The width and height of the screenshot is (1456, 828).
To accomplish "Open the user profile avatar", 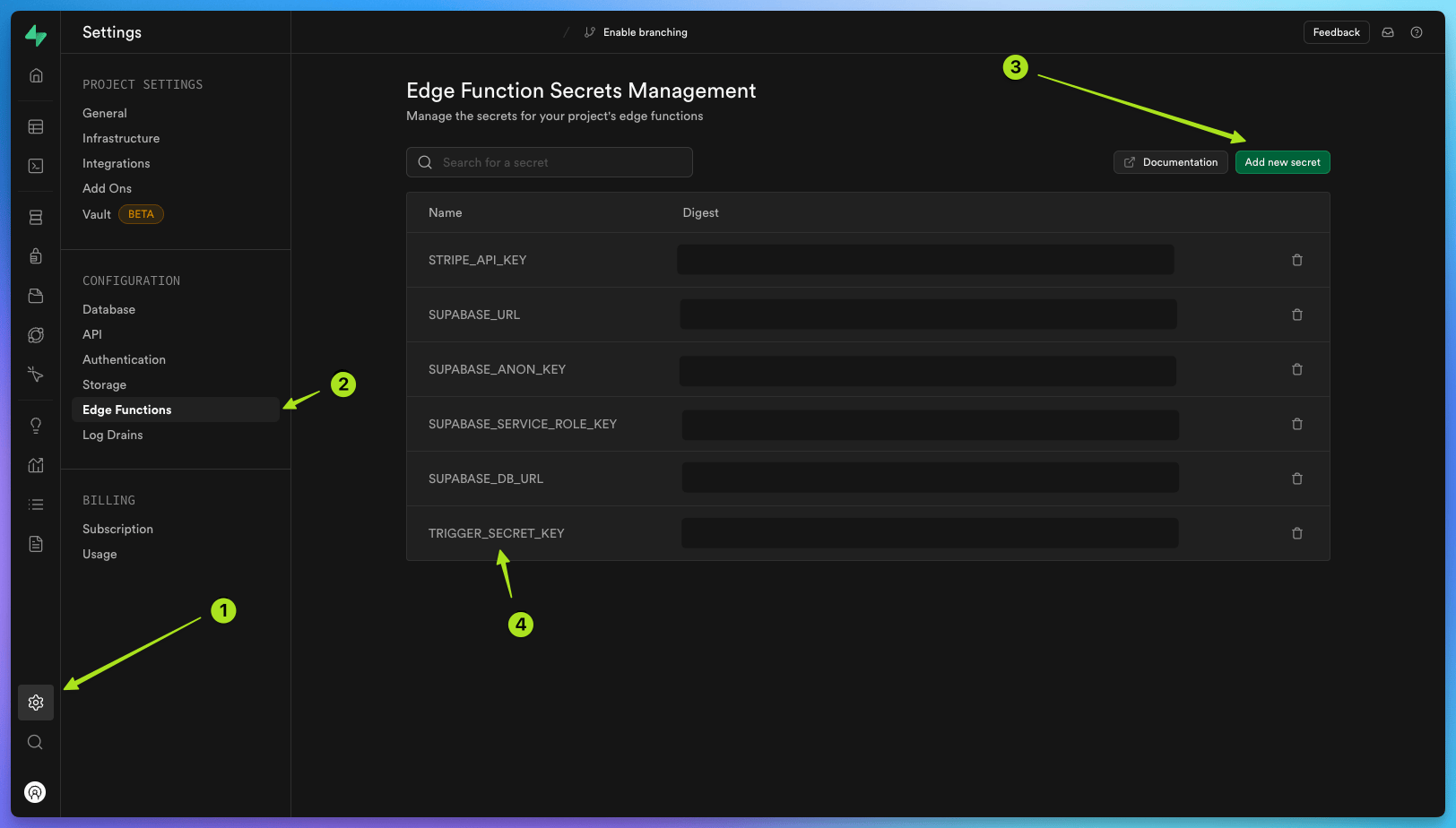I will pyautogui.click(x=35, y=792).
